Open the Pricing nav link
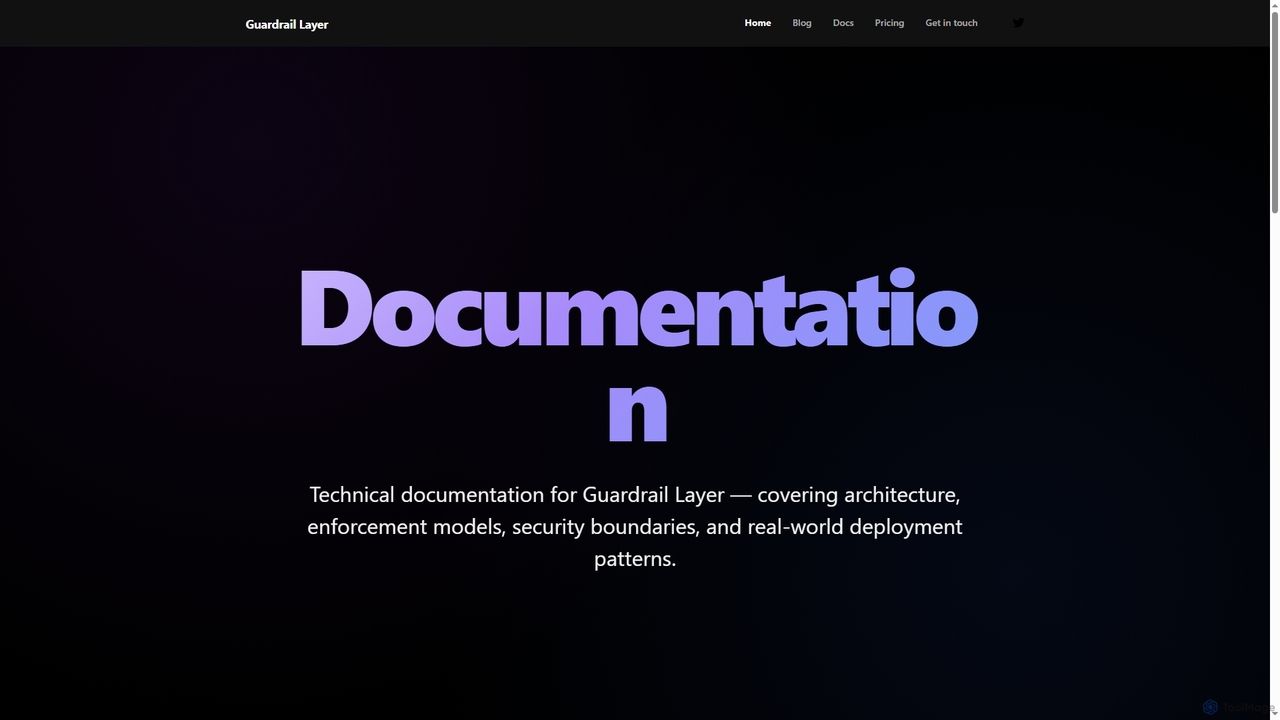The image size is (1280, 720). 889,23
